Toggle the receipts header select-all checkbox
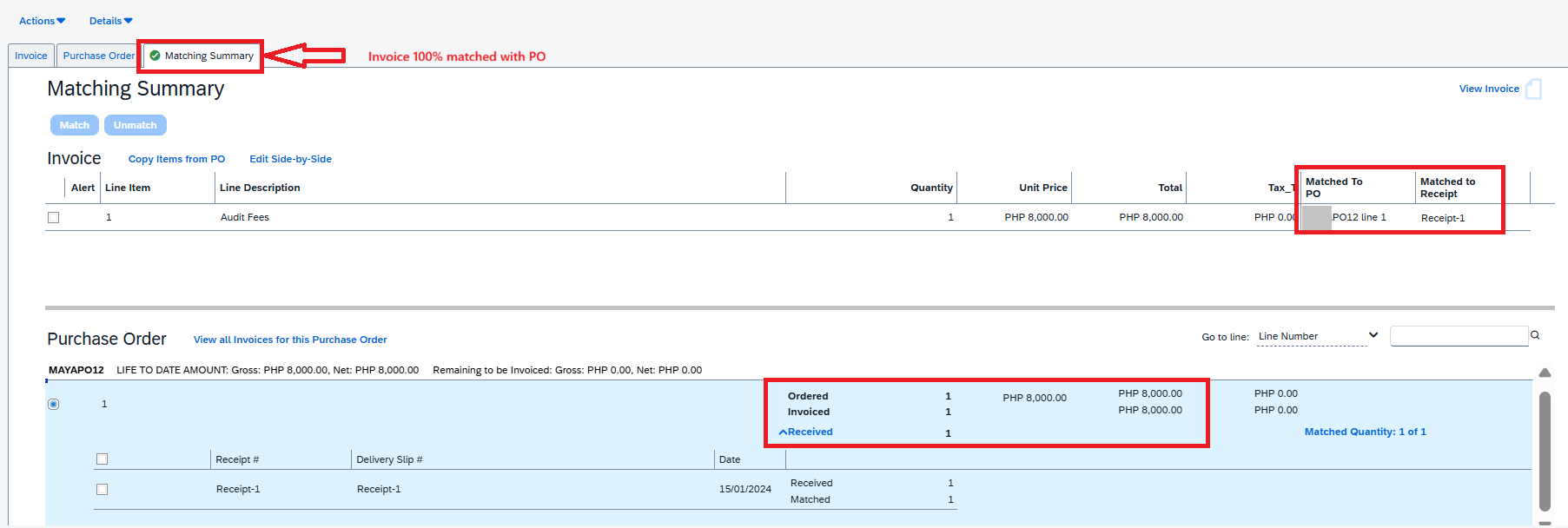1568x528 pixels. click(103, 459)
